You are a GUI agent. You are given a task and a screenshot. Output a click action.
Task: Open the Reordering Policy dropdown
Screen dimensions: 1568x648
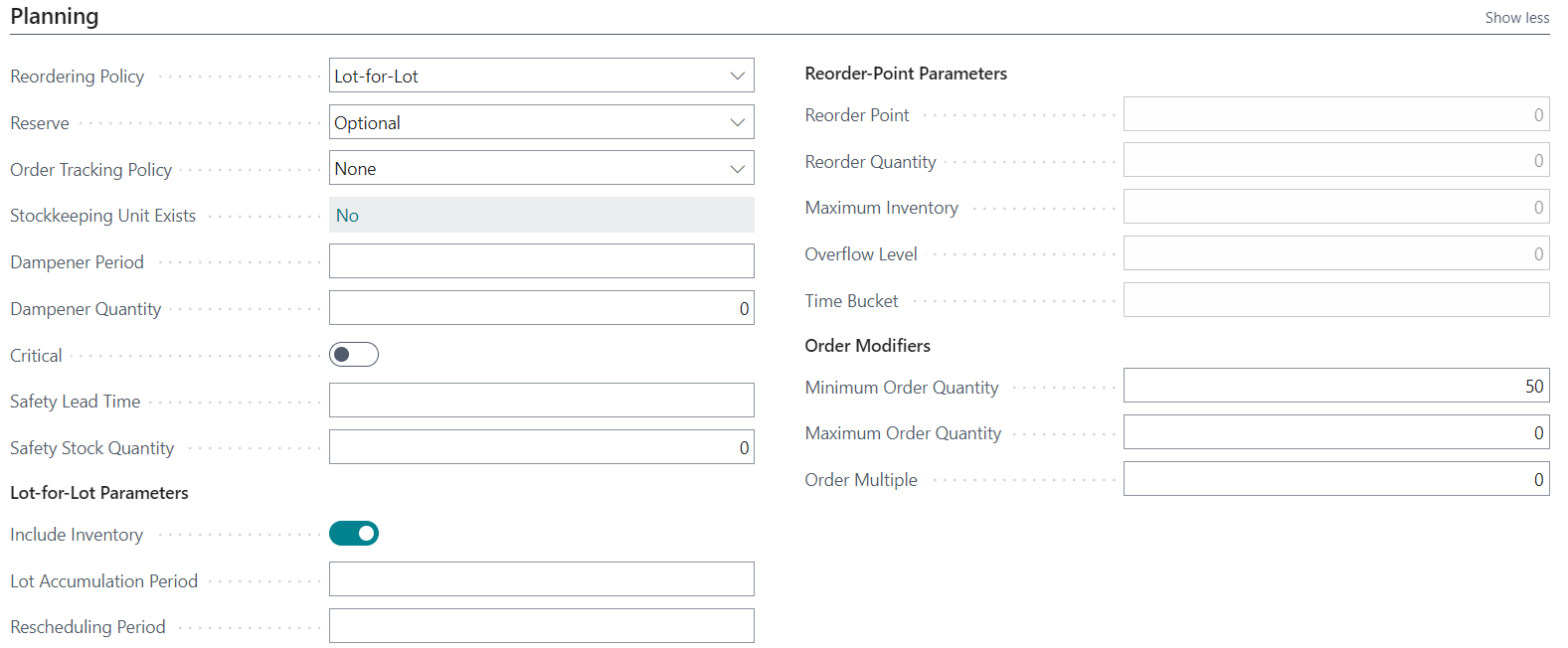coord(540,75)
